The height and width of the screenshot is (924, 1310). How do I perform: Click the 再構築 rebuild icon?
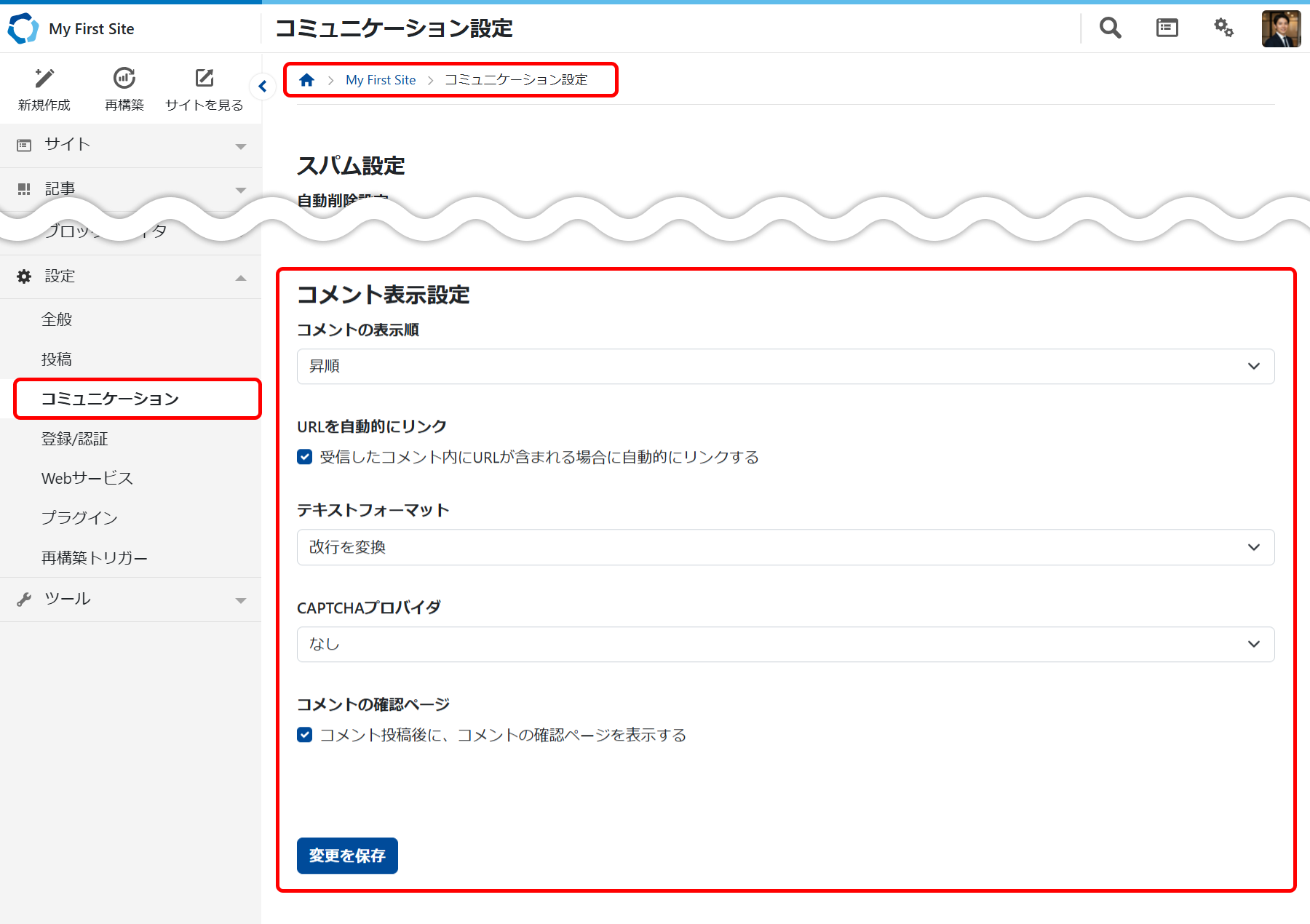click(124, 79)
